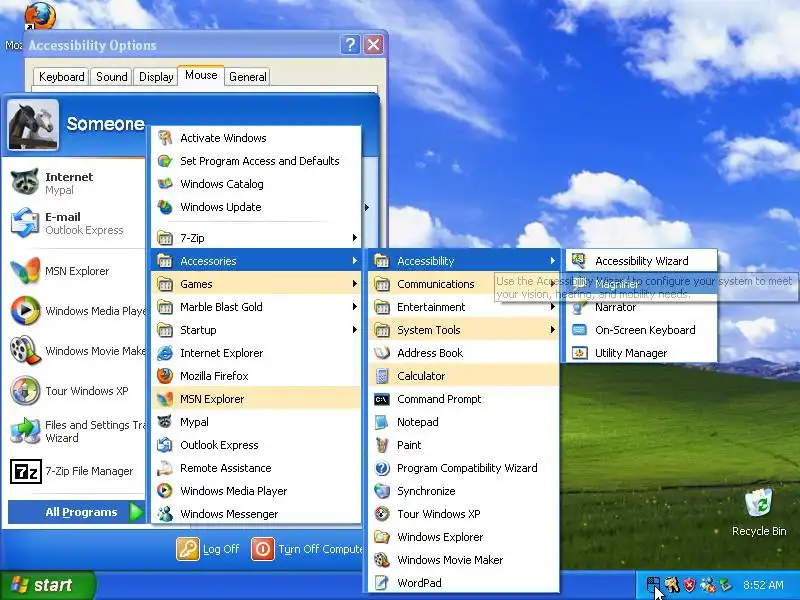Click the Internet Explorer icon in All Programs
800x600 pixels.
pyautogui.click(x=165, y=353)
